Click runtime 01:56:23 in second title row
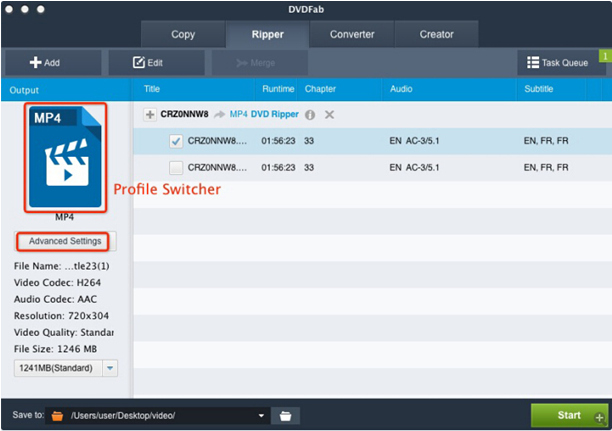Image resolution: width=612 pixels, height=431 pixels. (x=278, y=168)
